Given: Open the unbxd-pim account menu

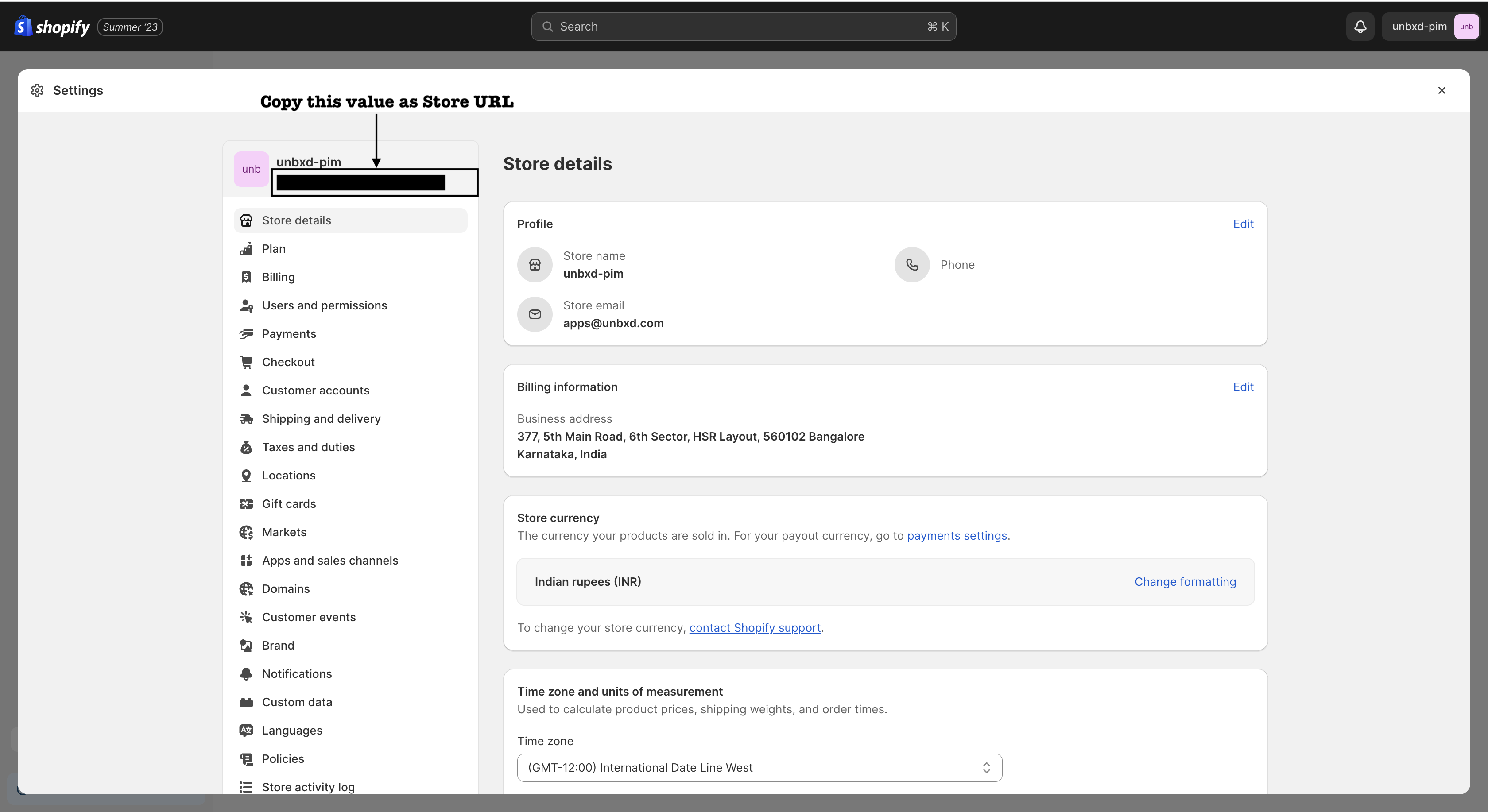Looking at the screenshot, I should coord(1430,27).
